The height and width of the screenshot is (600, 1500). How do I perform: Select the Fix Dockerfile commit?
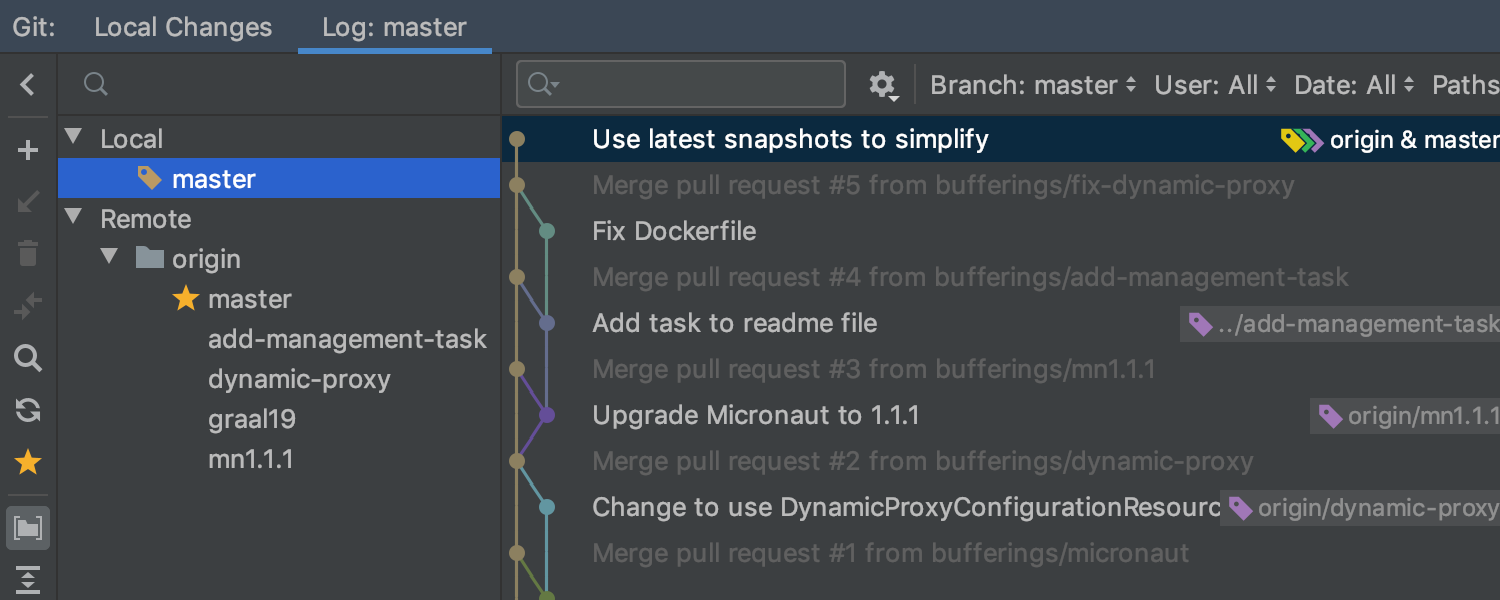point(674,231)
